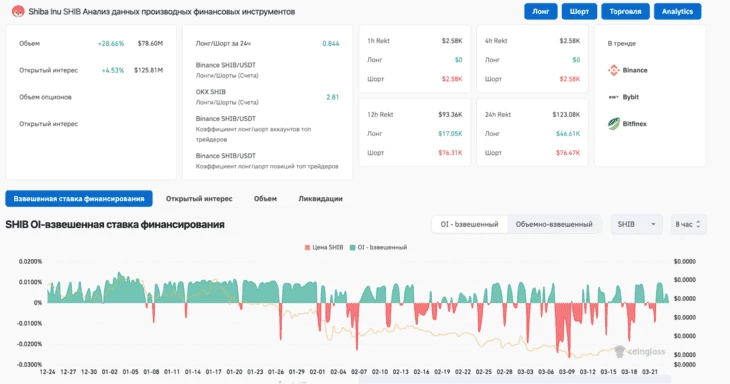Select the Объемно-взвешенный toggle option

[x=554, y=224]
